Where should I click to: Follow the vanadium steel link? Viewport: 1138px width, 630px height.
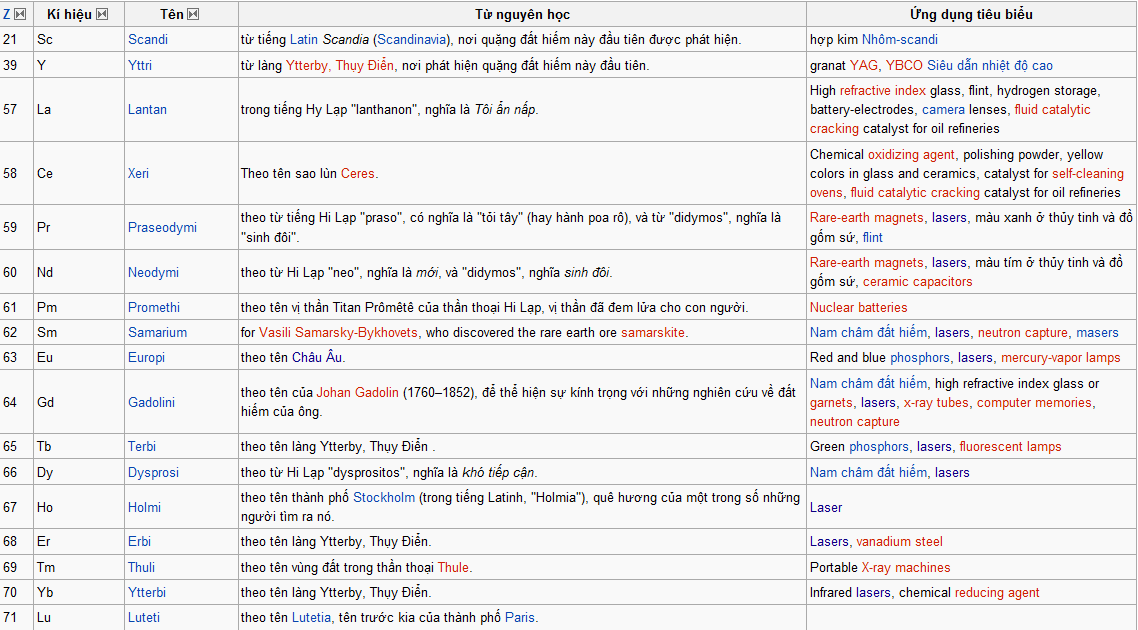click(x=899, y=542)
